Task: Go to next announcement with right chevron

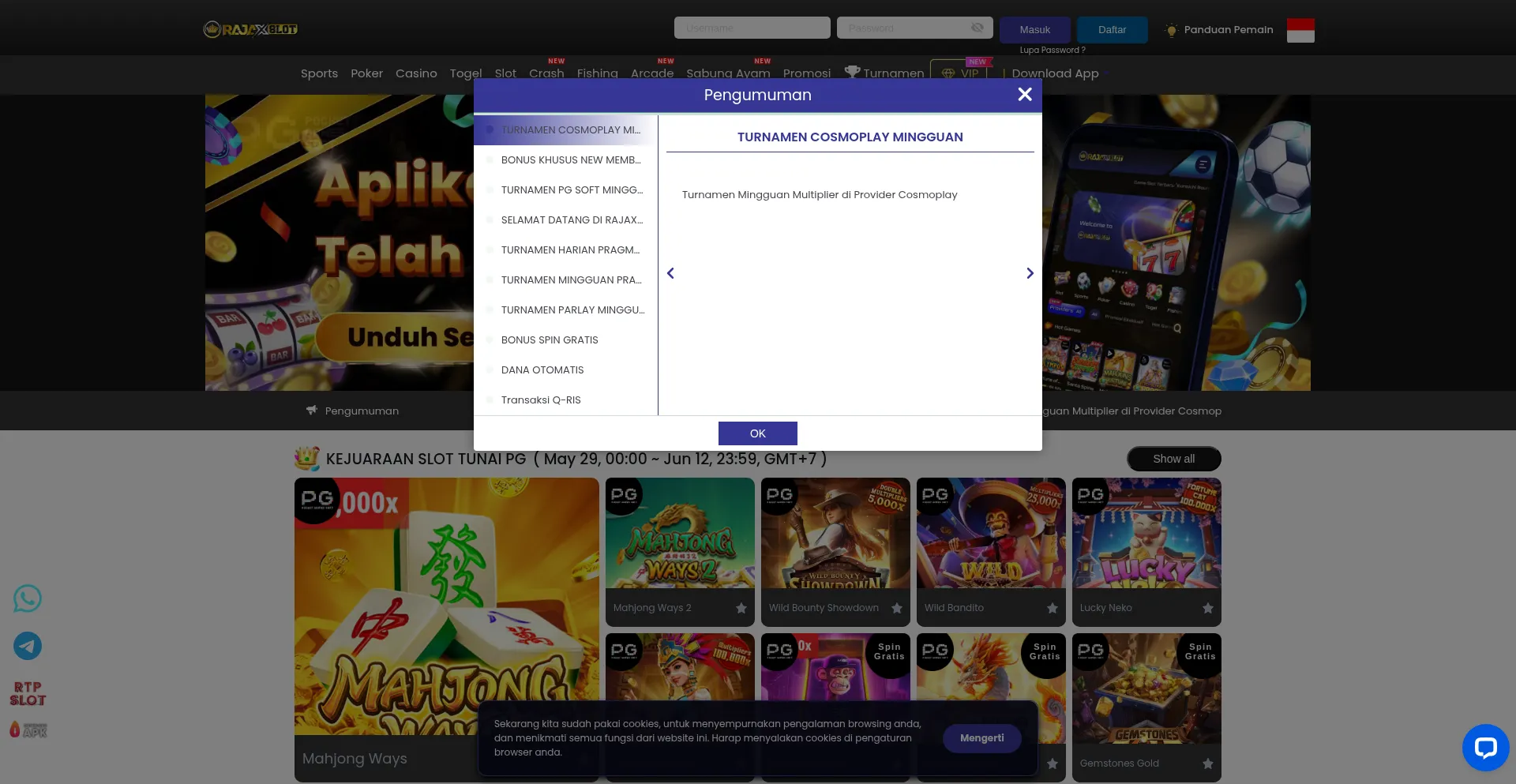Action: 1030,273
